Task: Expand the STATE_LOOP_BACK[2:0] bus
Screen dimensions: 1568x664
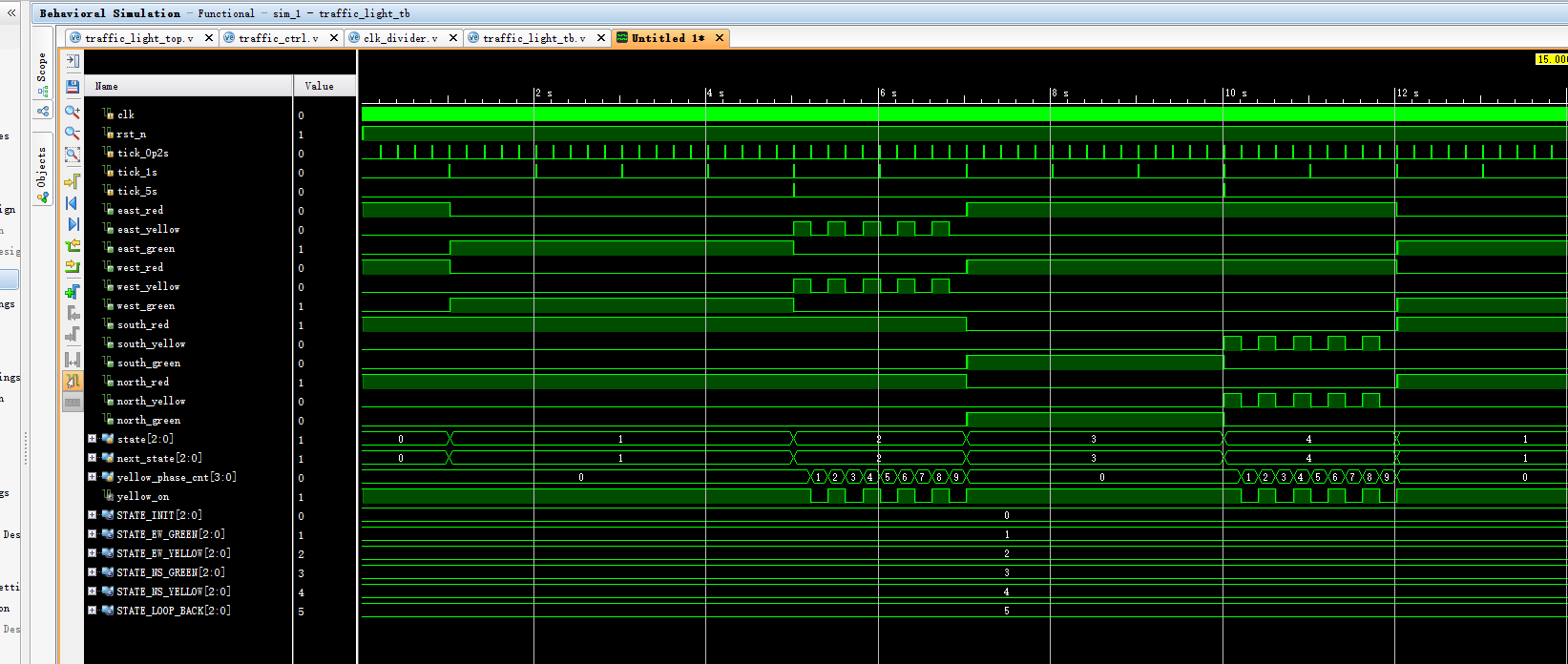Action: pyautogui.click(x=92, y=611)
